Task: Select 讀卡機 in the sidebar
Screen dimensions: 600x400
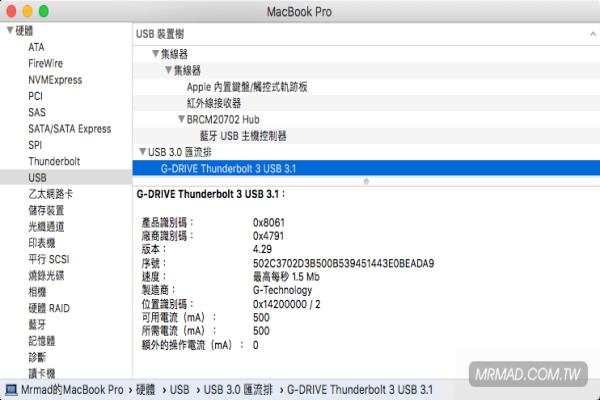Action: pyautogui.click(x=42, y=374)
